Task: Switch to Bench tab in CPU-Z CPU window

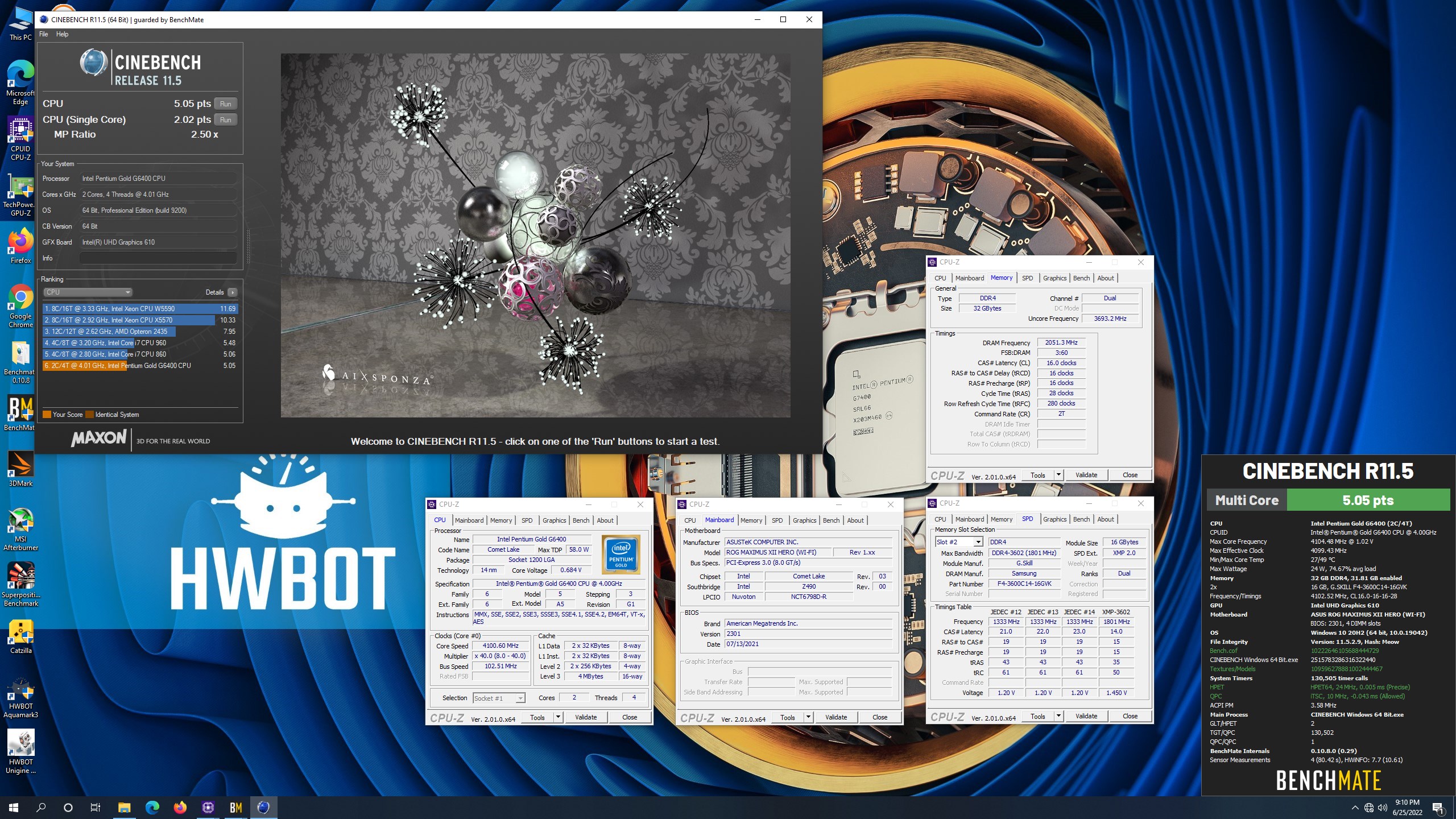Action: tap(581, 520)
